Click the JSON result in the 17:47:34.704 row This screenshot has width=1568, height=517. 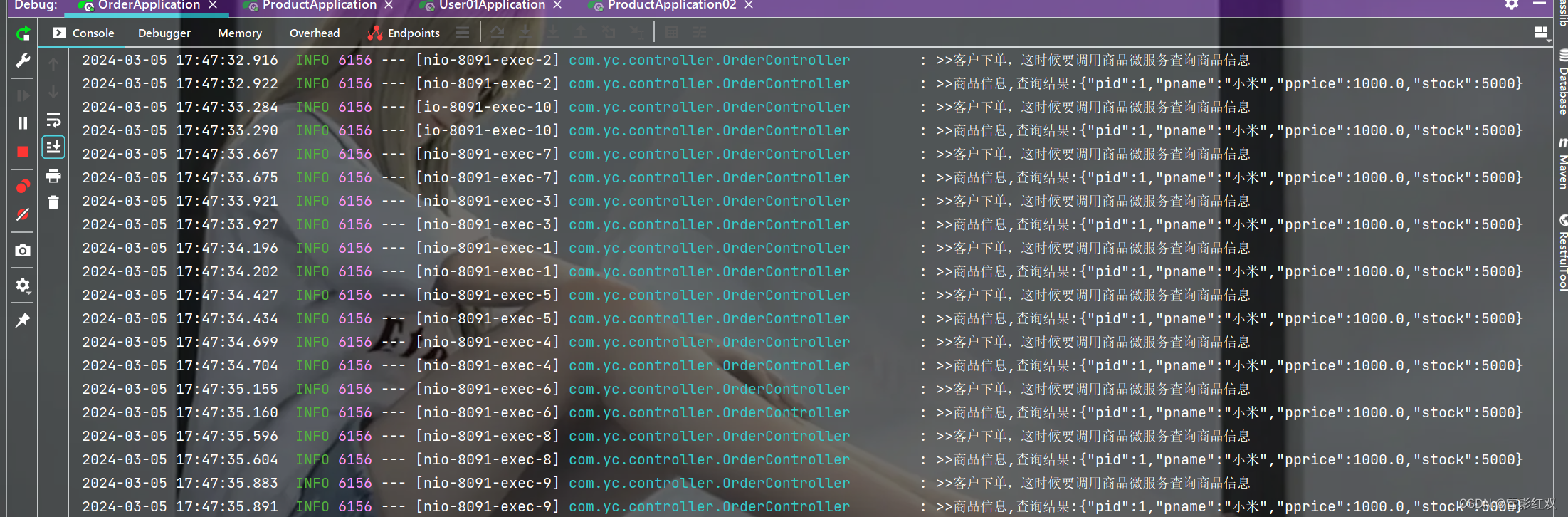1301,366
